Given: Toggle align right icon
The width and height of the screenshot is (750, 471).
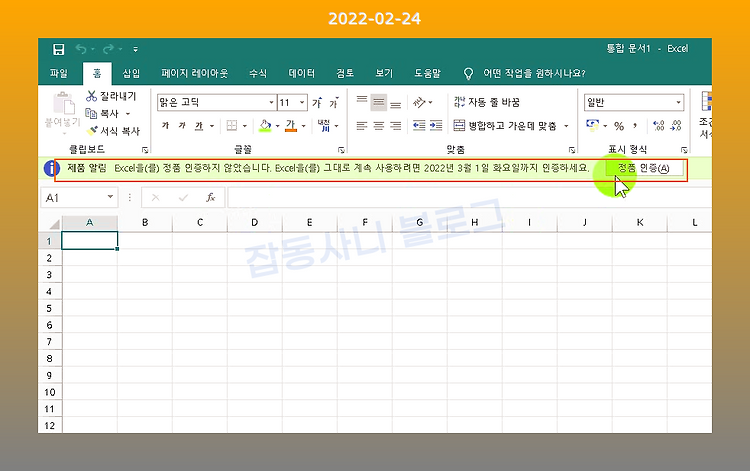Looking at the screenshot, I should pos(396,126).
